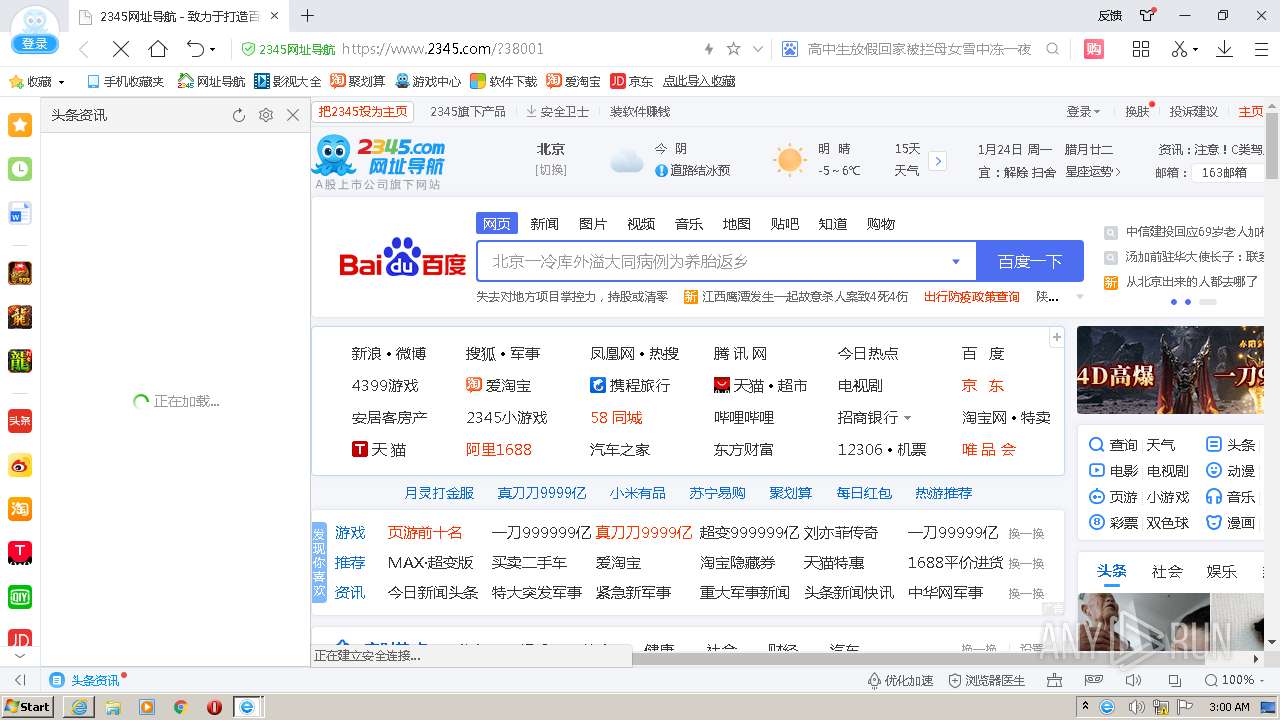Open the scissors screenshot tool
This screenshot has width=1280, height=720.
[1179, 49]
